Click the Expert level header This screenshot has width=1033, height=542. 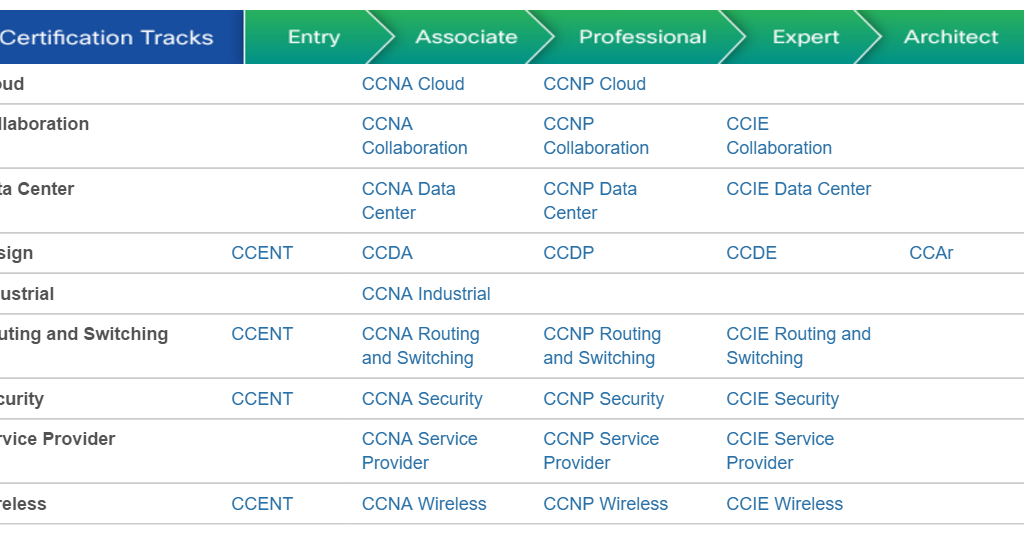(x=805, y=37)
